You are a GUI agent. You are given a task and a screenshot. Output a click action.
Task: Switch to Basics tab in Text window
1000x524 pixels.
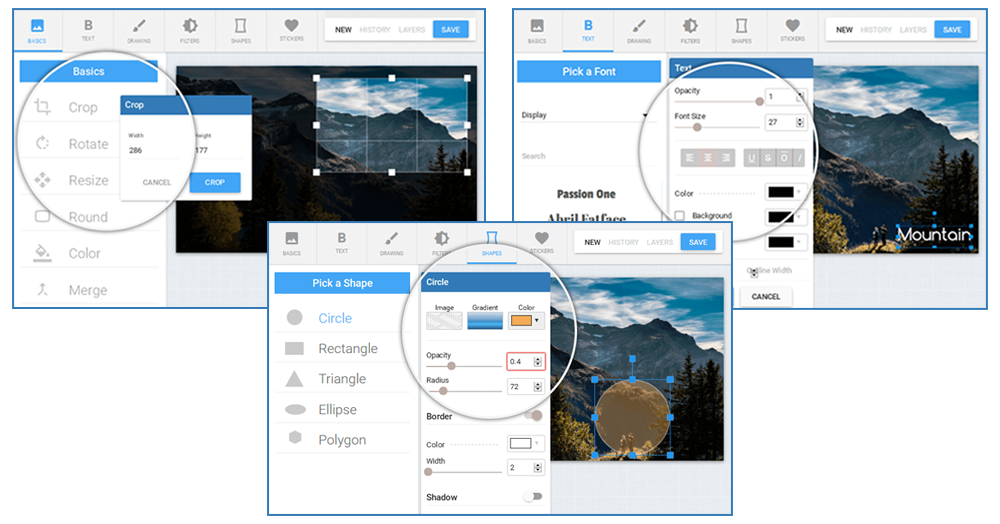click(x=537, y=31)
